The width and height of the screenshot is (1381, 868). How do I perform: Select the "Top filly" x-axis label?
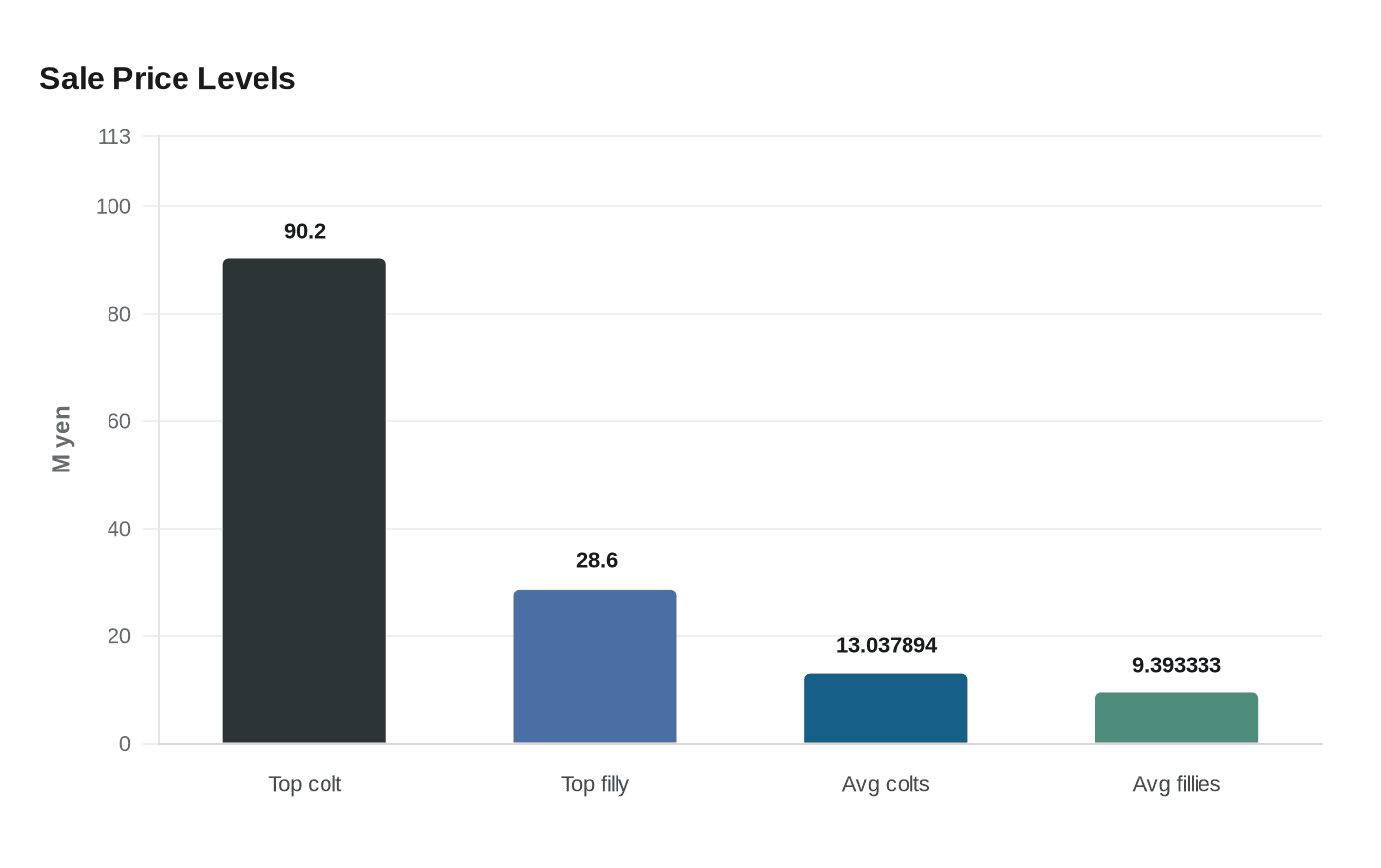(595, 784)
